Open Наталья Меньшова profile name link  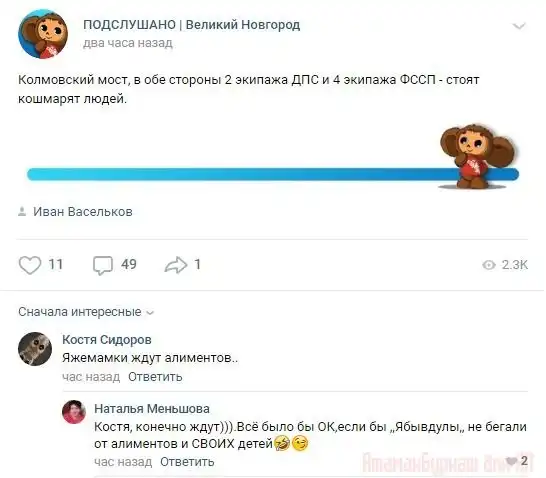(152, 408)
